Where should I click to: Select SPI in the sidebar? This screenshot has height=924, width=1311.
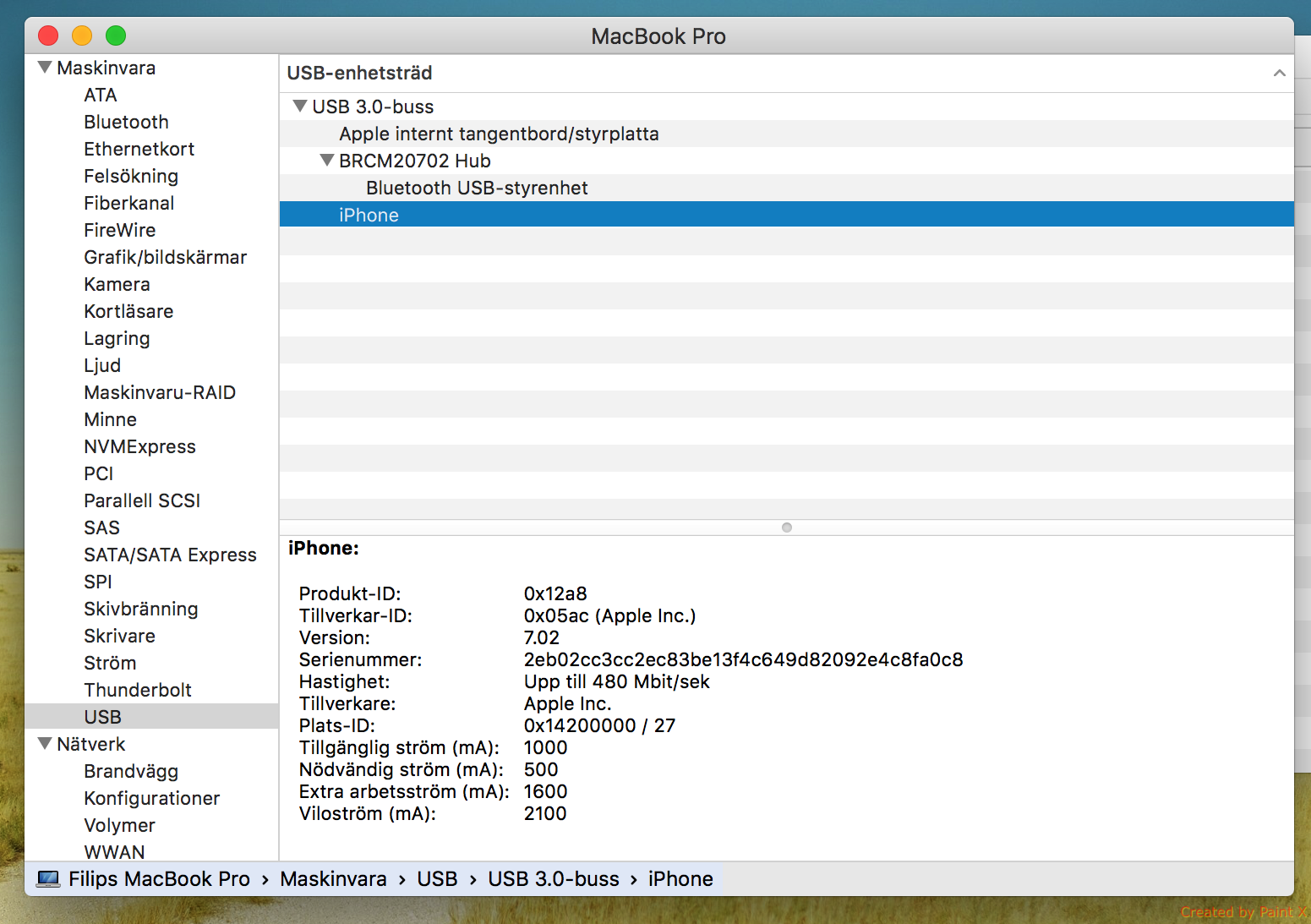(97, 582)
